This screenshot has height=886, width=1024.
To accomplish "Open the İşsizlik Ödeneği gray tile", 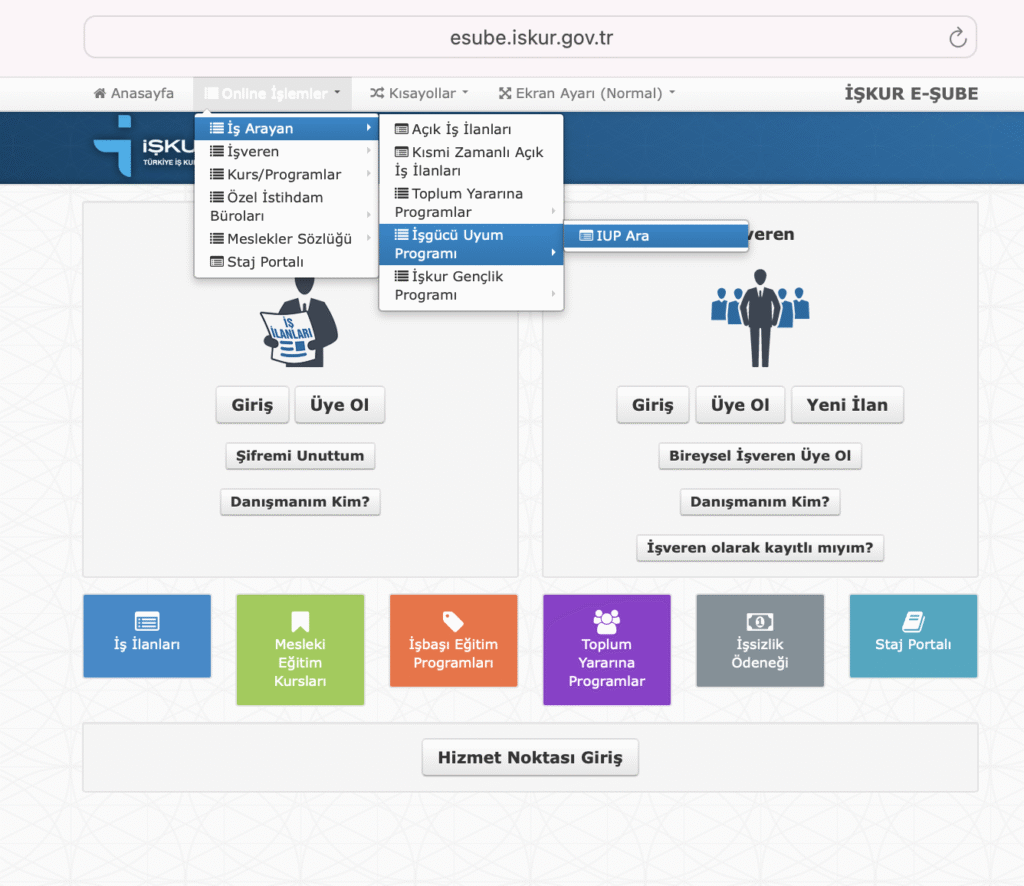I will 760,641.
